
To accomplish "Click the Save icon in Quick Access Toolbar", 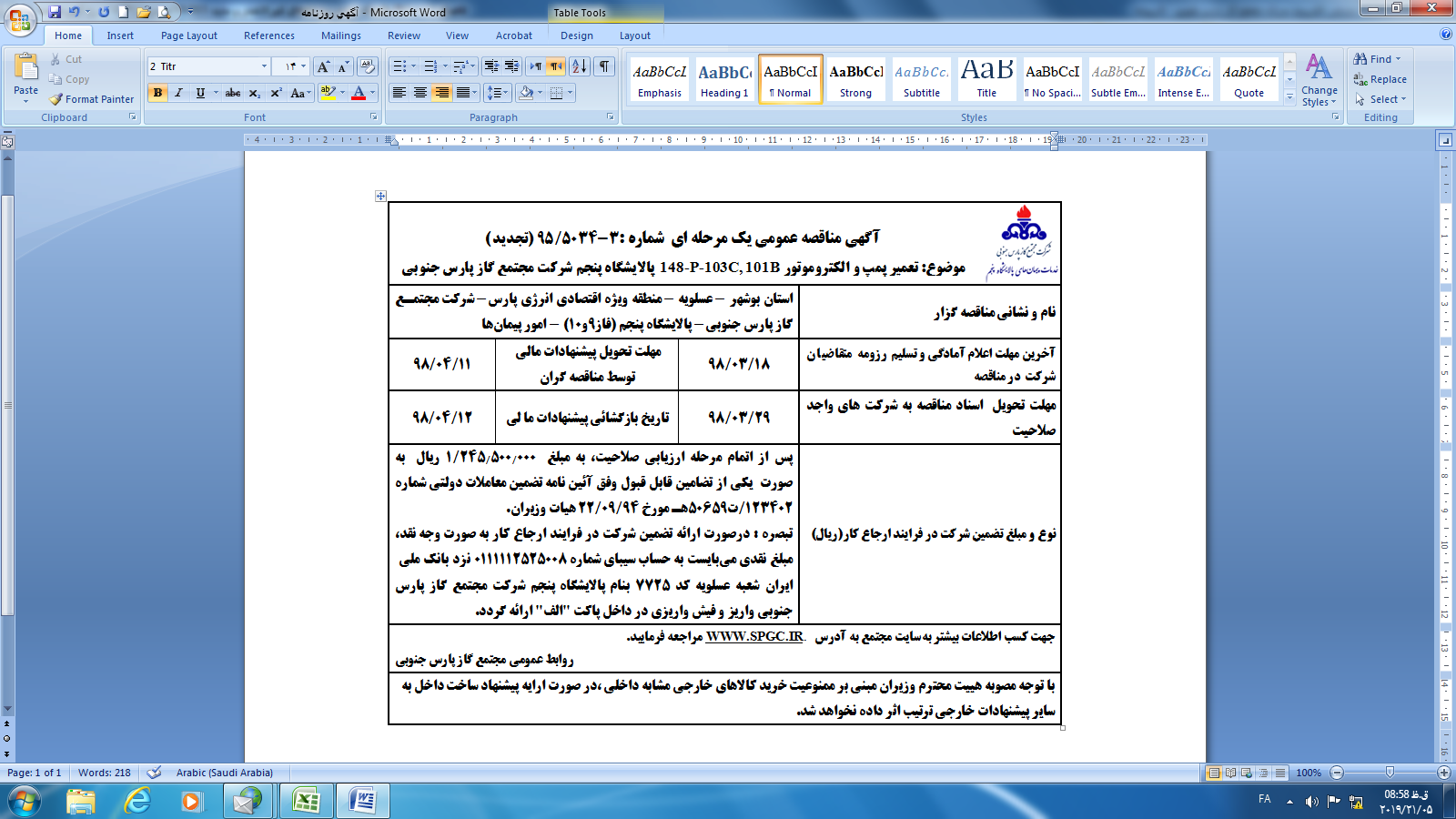I will pos(55,12).
